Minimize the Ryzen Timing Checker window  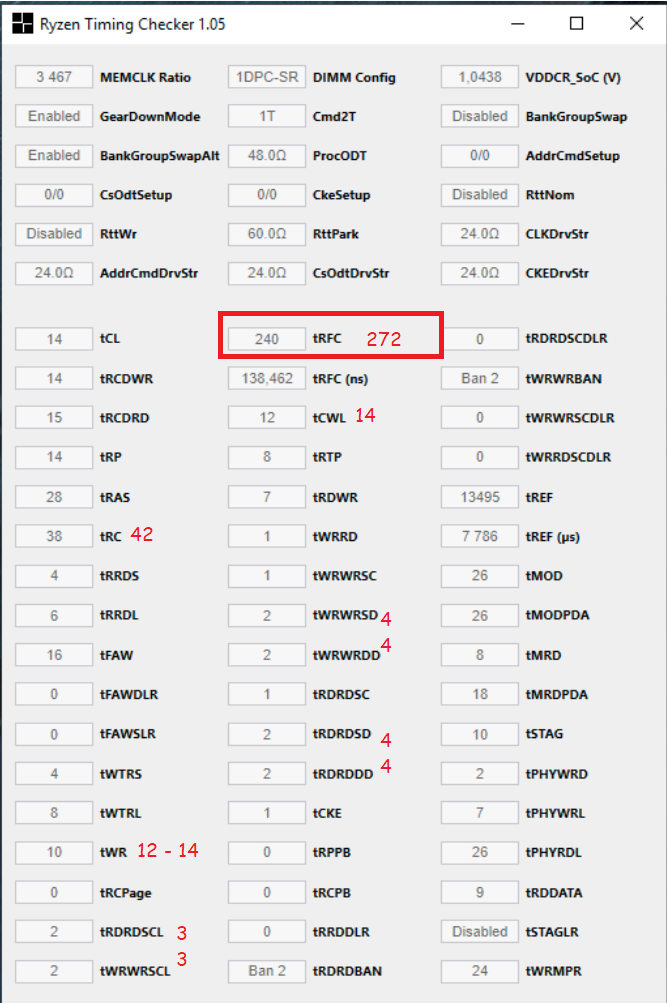point(518,24)
